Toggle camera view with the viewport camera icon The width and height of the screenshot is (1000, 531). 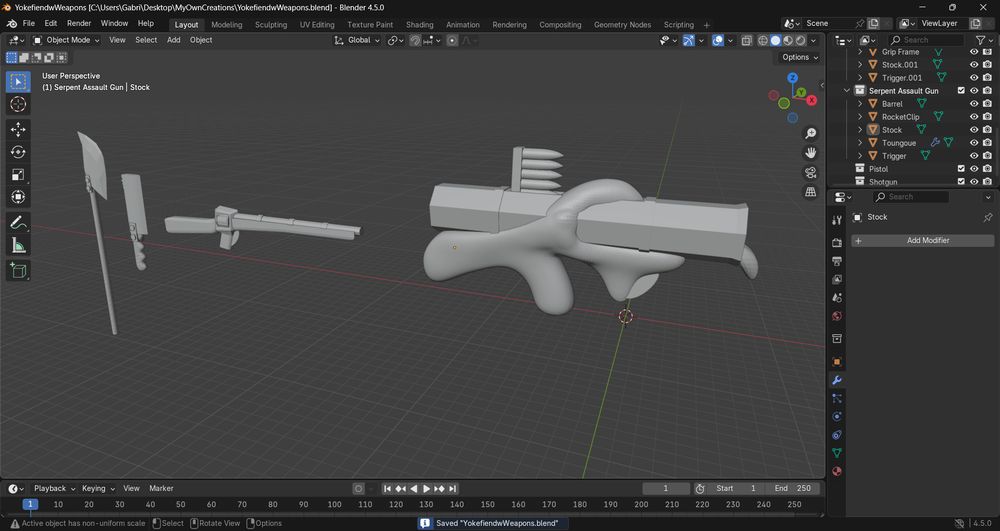(811, 172)
